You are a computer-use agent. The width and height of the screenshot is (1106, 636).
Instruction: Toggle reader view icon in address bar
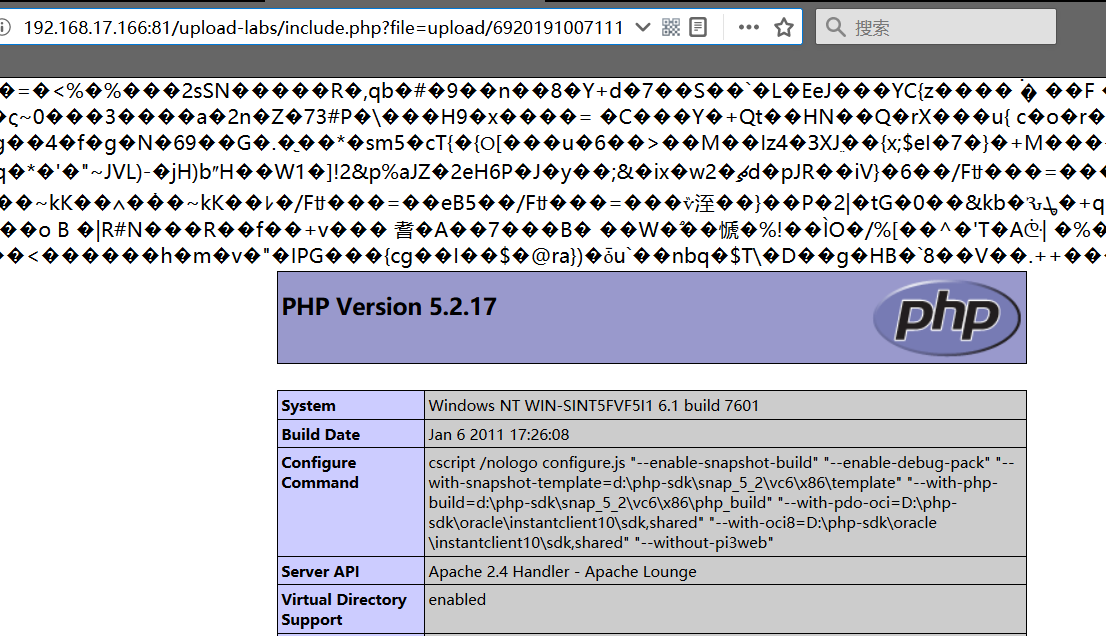(699, 28)
